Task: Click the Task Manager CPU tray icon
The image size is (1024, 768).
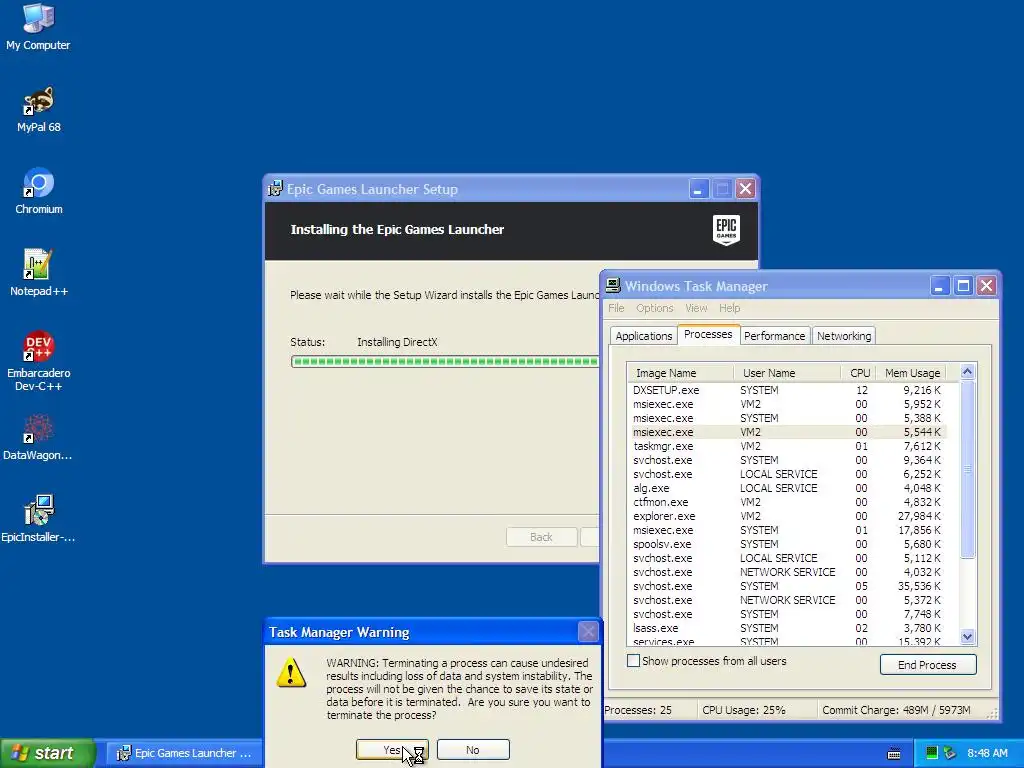Action: (932, 753)
